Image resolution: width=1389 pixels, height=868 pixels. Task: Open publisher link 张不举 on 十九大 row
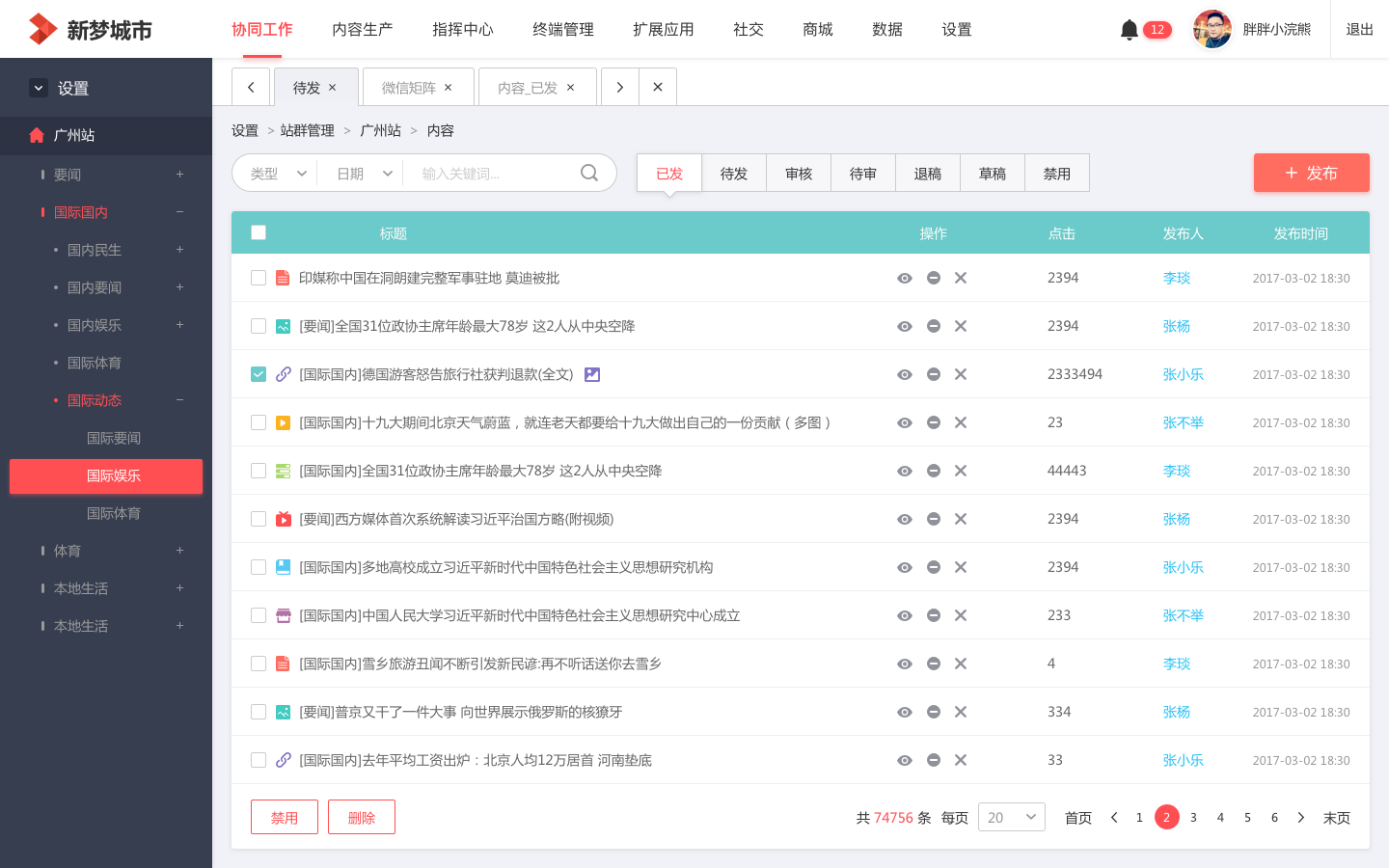tap(1183, 422)
